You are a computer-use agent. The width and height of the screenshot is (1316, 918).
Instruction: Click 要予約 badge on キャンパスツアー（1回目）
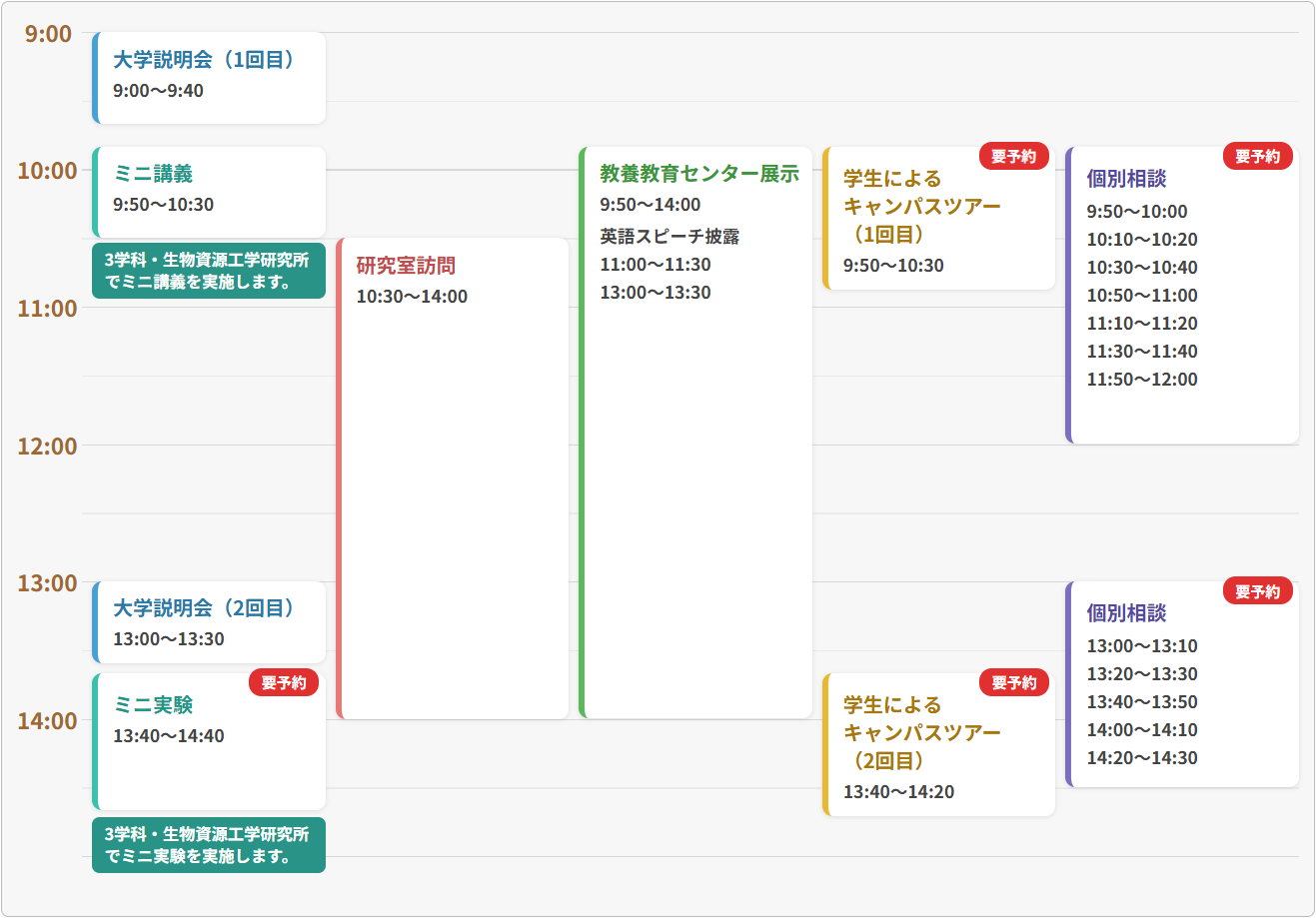1014,157
